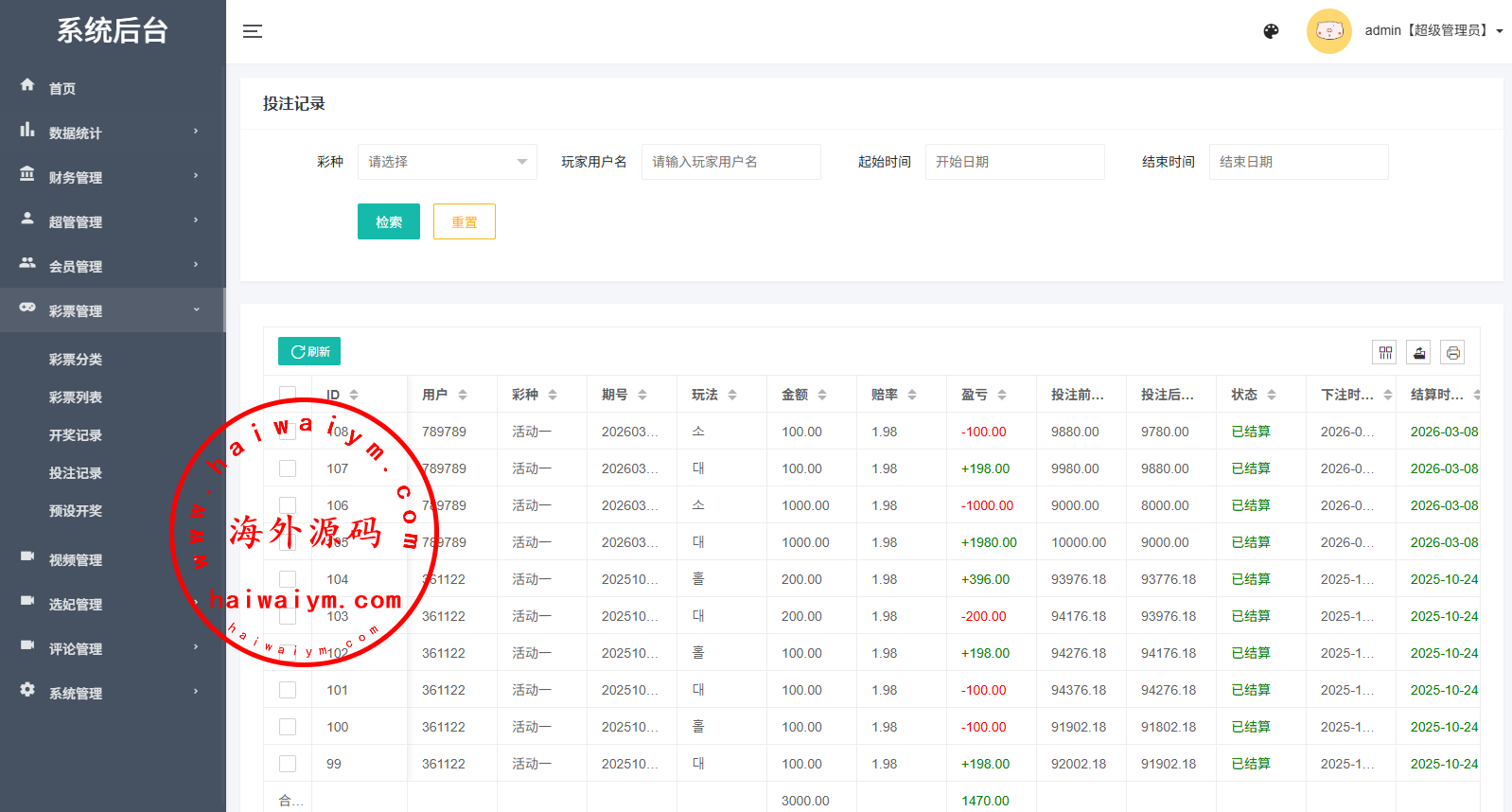1512x812 pixels.
Task: Open the 彩种 dropdown selector
Action: coord(447,162)
